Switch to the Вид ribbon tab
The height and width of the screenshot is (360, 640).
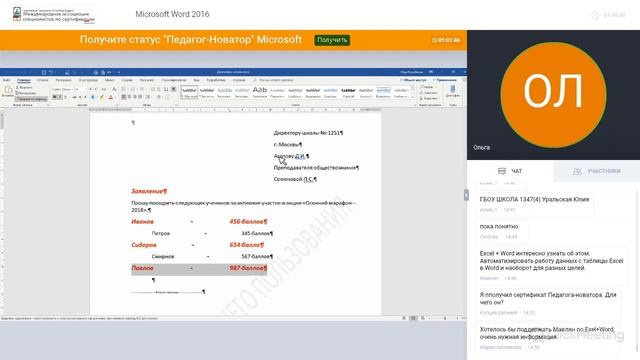[196, 80]
